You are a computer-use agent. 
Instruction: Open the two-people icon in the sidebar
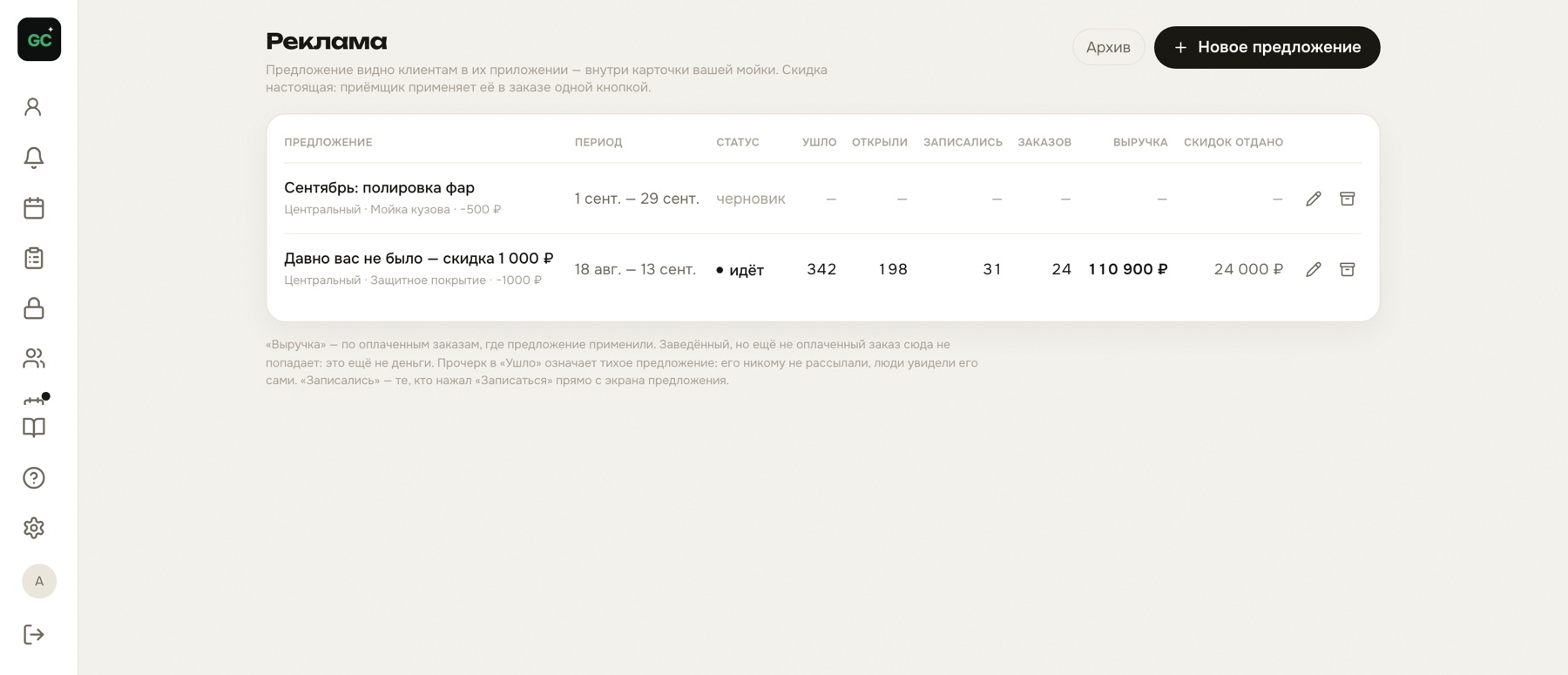coord(33,359)
